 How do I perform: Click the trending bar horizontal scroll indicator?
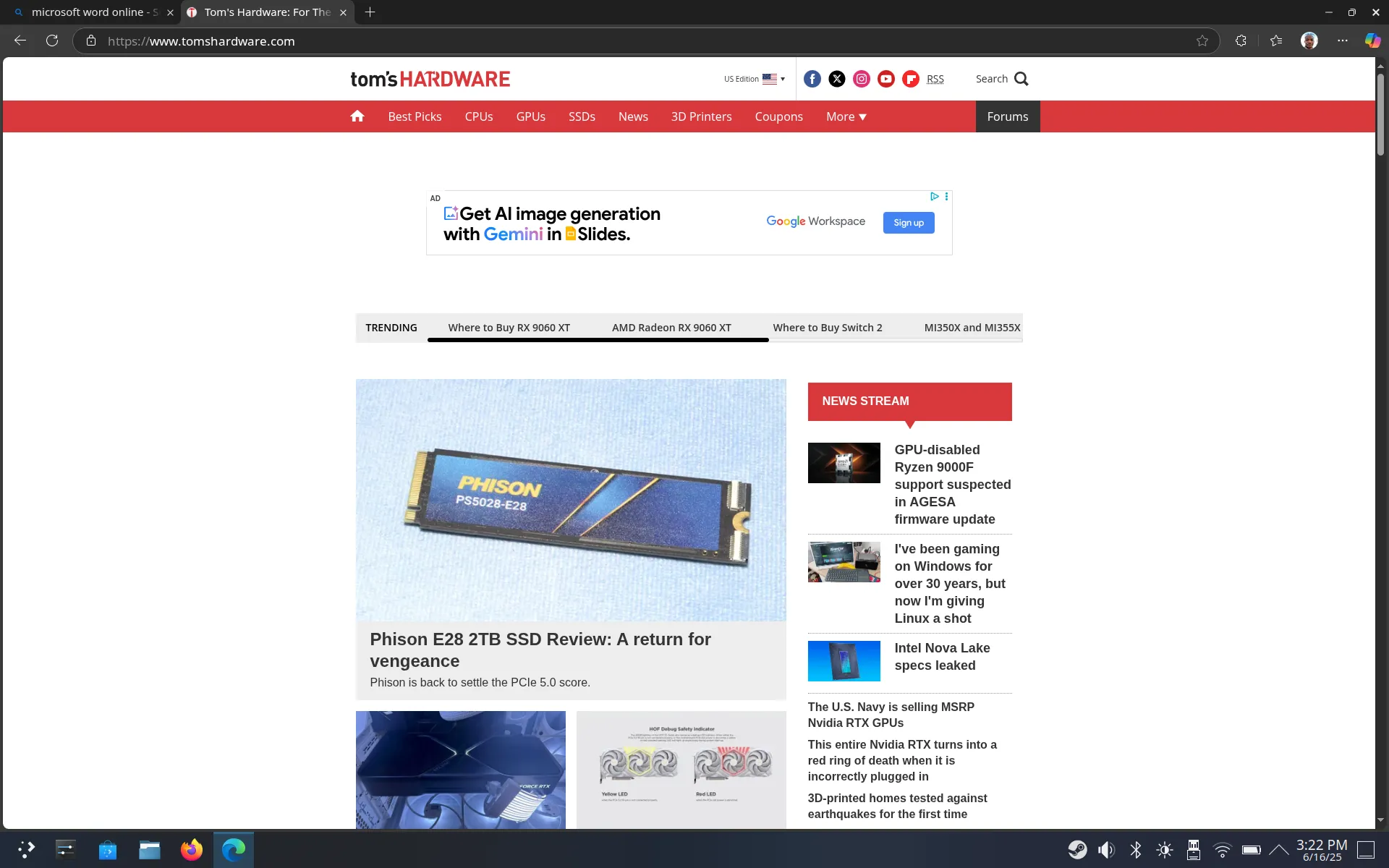[598, 340]
